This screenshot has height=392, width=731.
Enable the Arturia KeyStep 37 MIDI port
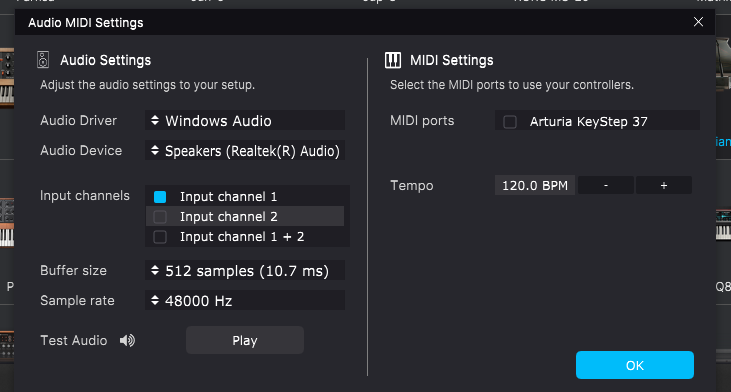510,122
